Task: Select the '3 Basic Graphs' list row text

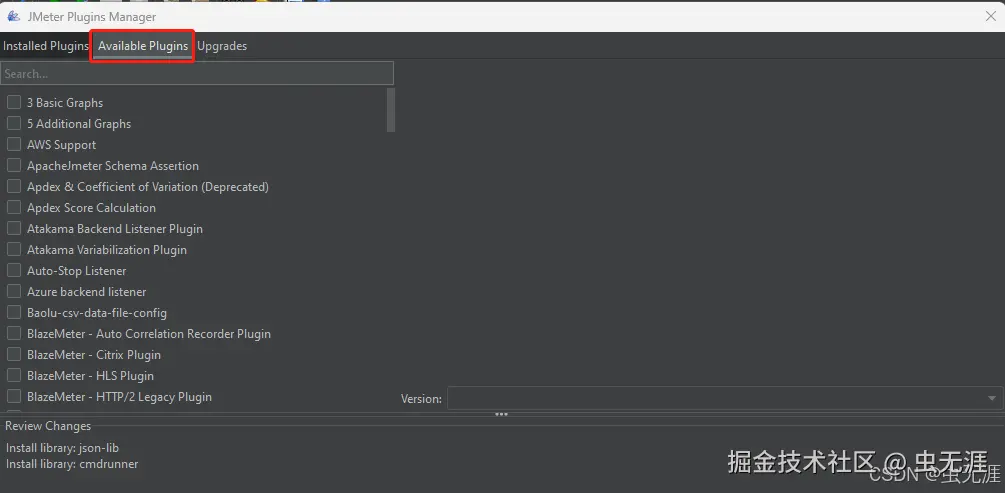Action: tap(65, 103)
